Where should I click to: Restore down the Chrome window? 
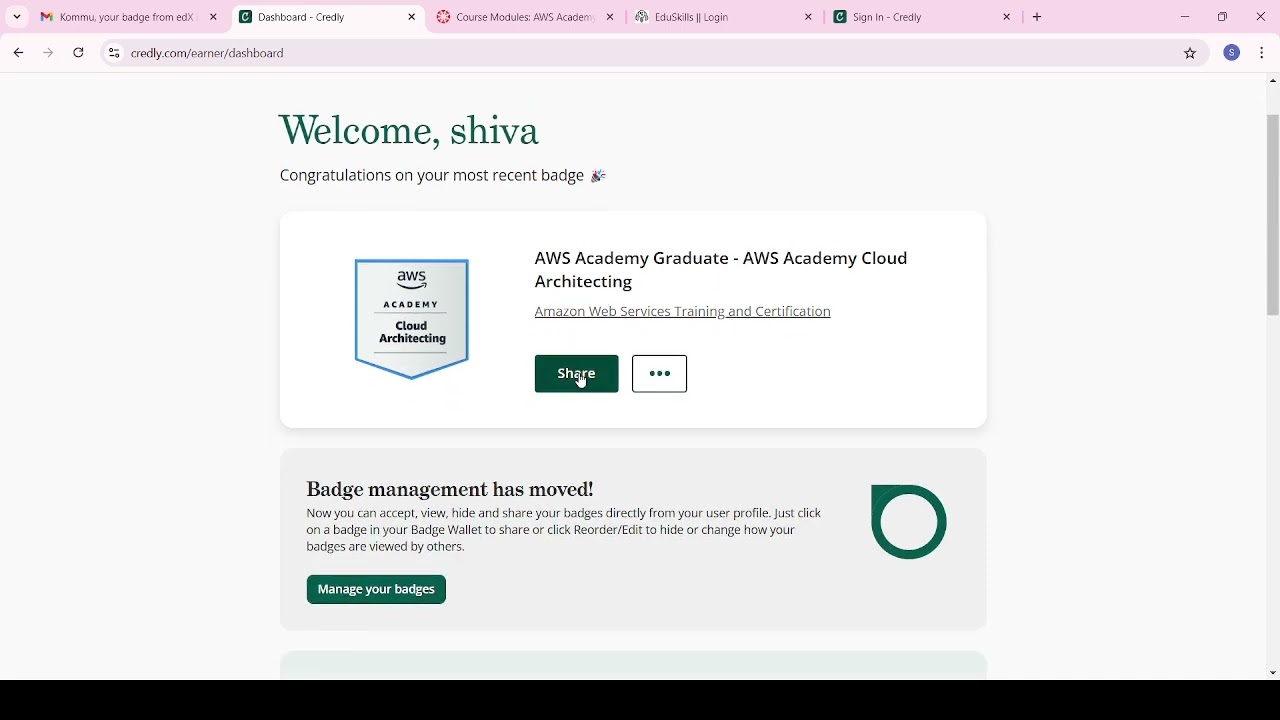pos(1222,17)
